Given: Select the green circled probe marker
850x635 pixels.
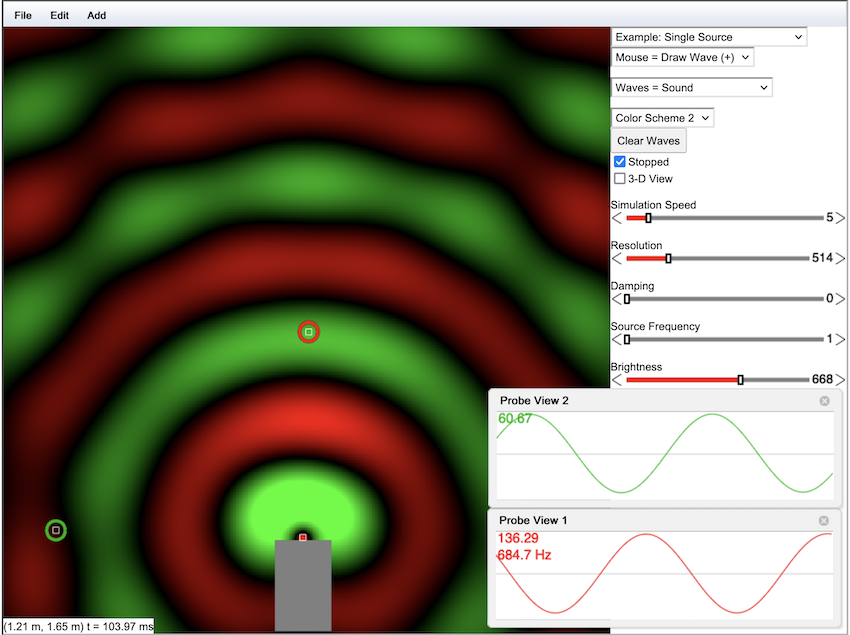Looking at the screenshot, I should 56,530.
